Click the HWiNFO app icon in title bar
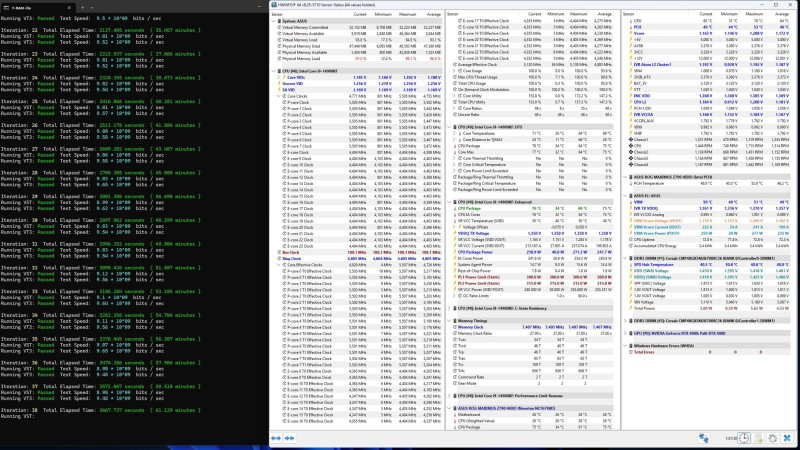The image size is (800, 450). 274,5
